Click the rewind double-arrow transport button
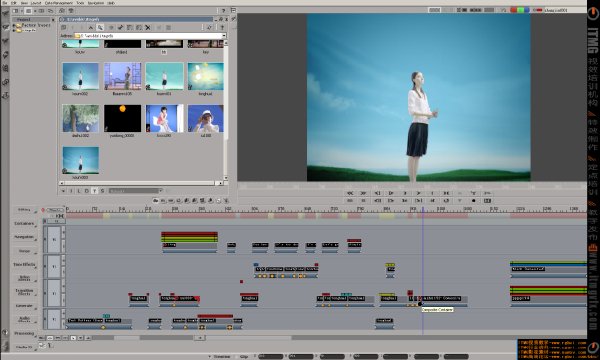The image size is (600, 360). [x=350, y=193]
